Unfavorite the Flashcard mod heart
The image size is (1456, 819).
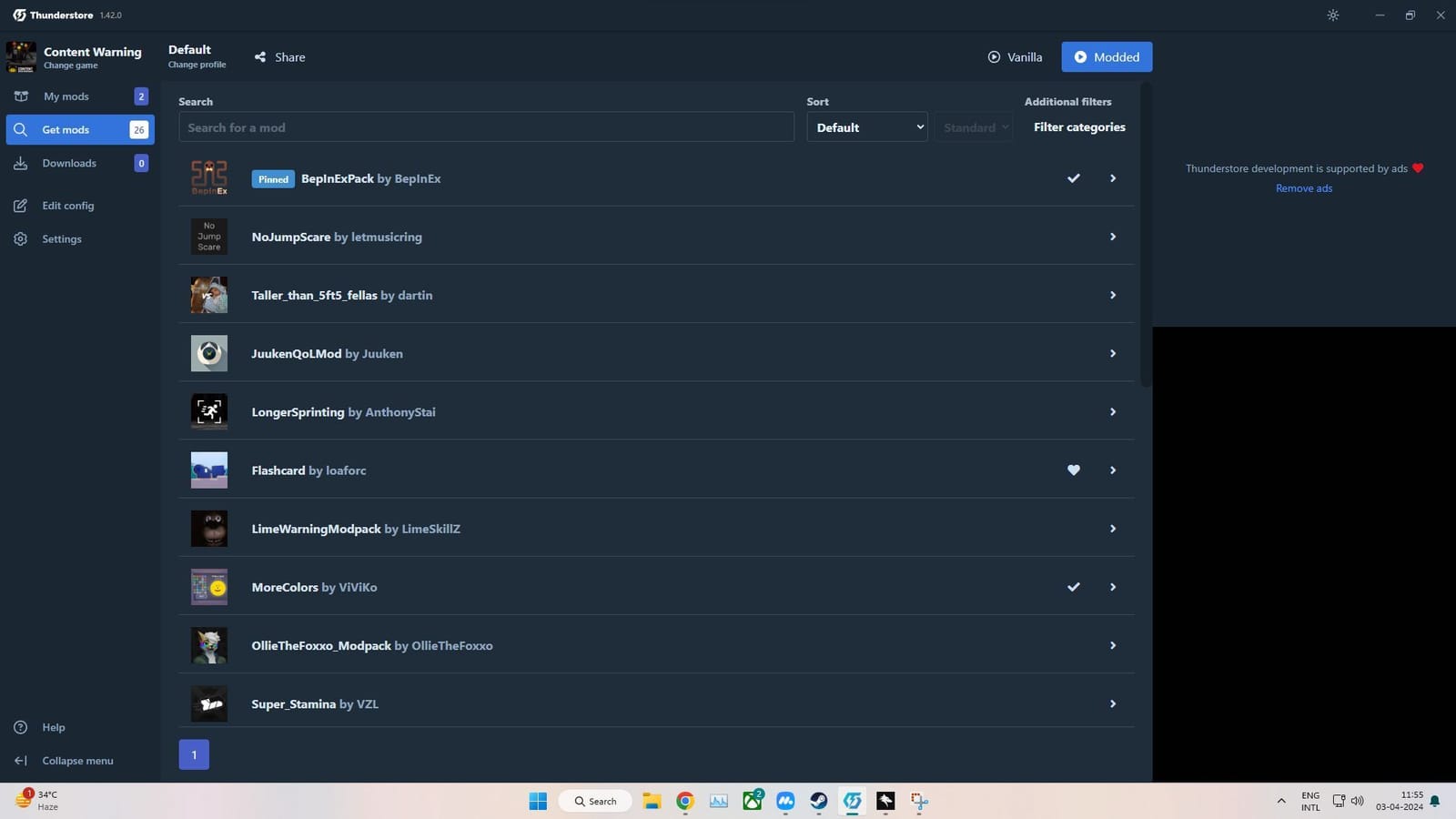click(x=1073, y=470)
